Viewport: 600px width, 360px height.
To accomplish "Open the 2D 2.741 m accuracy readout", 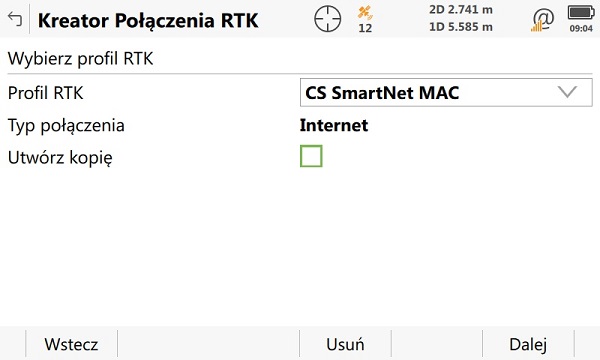I will tap(461, 10).
